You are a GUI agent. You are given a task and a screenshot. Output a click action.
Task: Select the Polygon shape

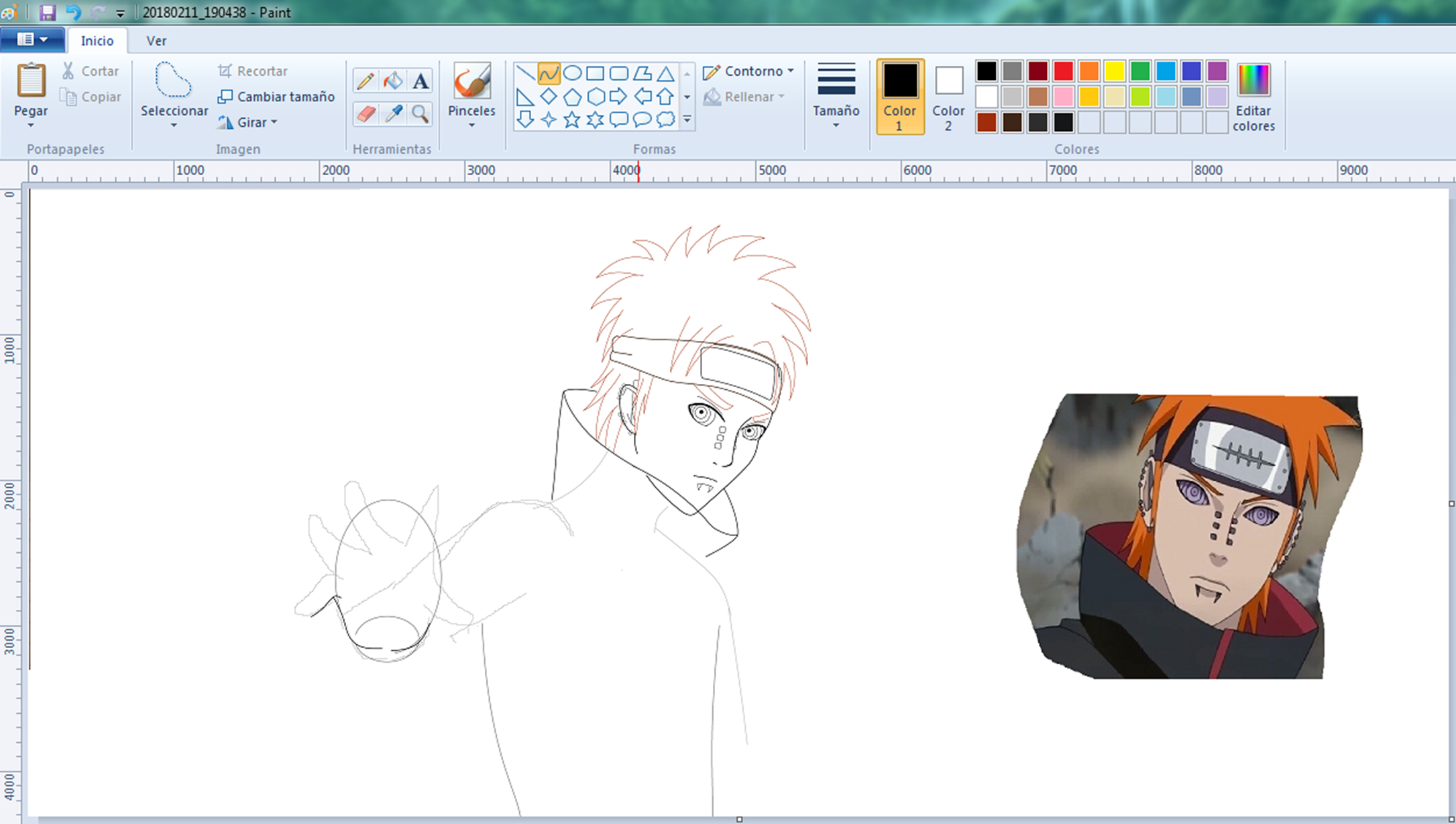(x=642, y=73)
